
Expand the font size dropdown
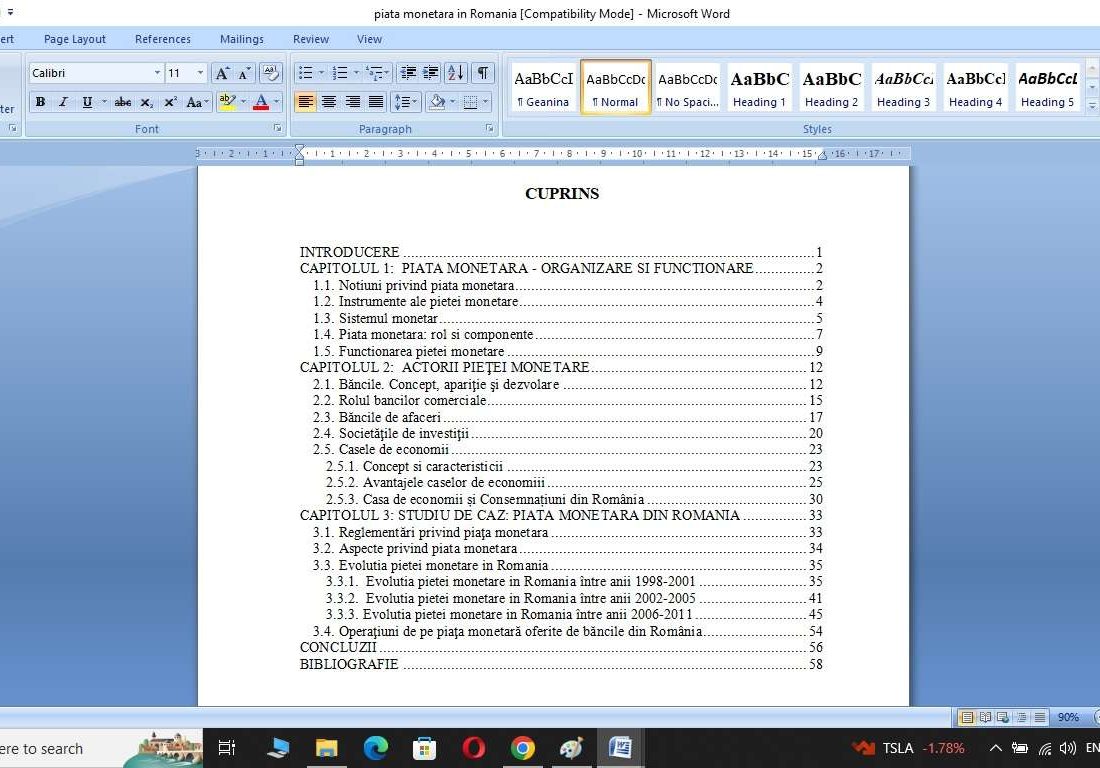pos(200,73)
